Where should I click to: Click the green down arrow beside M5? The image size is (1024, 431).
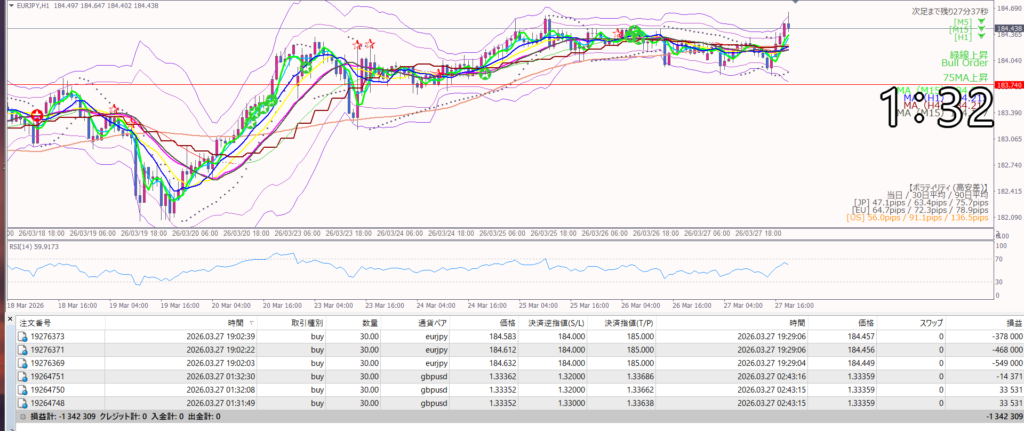point(981,21)
